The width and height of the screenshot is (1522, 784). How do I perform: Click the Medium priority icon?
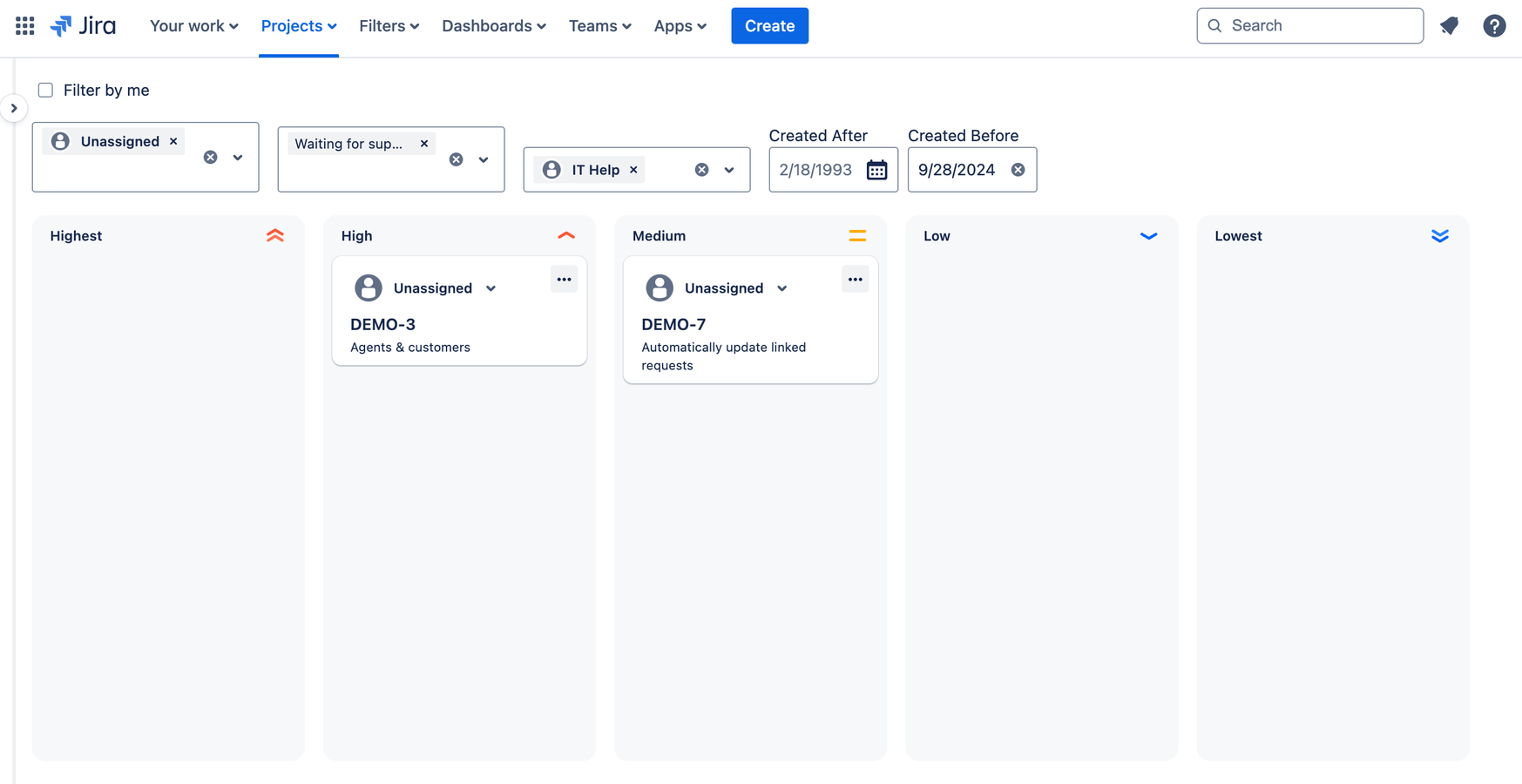(x=857, y=236)
